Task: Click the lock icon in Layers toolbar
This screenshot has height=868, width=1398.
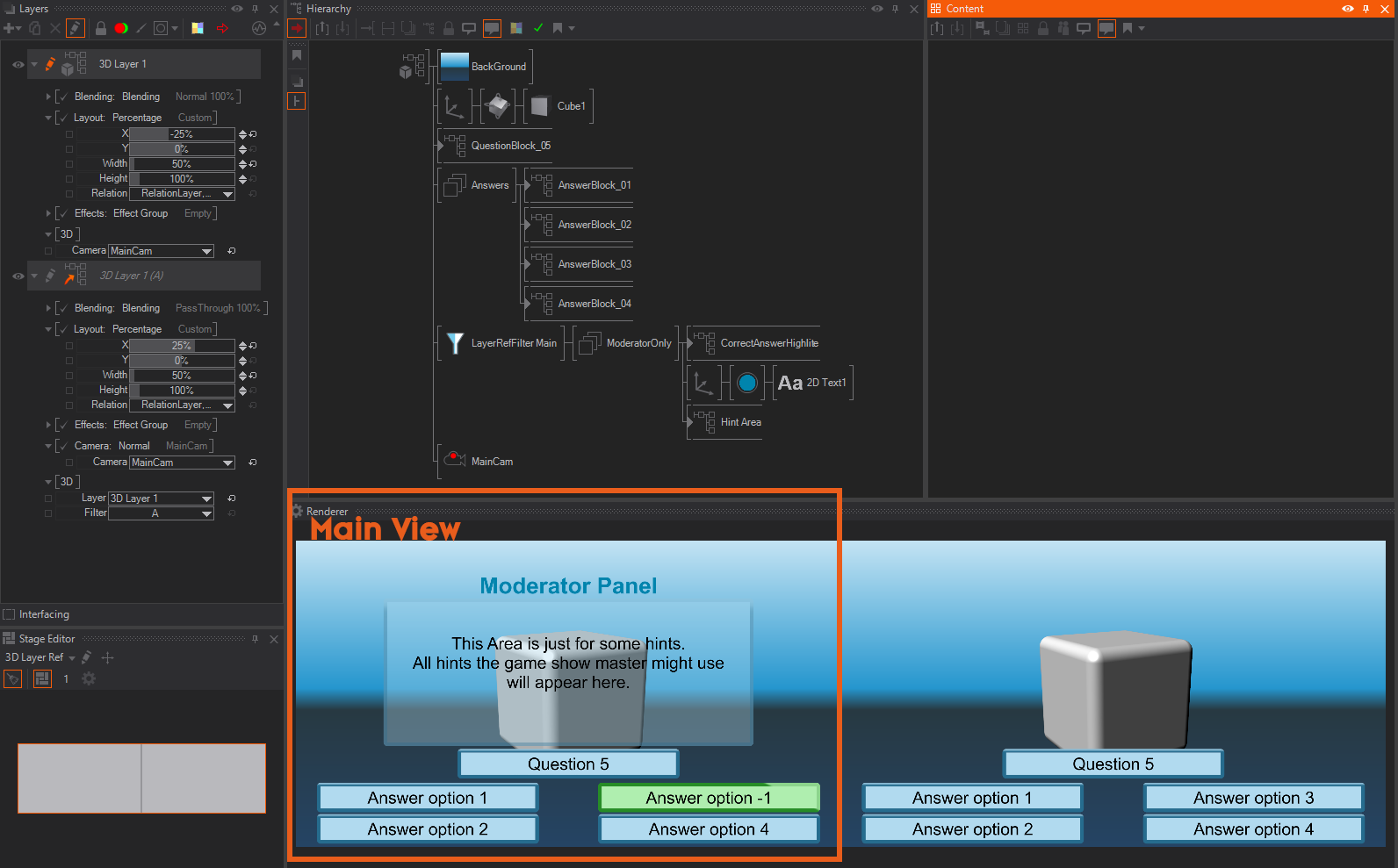Action: (101, 28)
